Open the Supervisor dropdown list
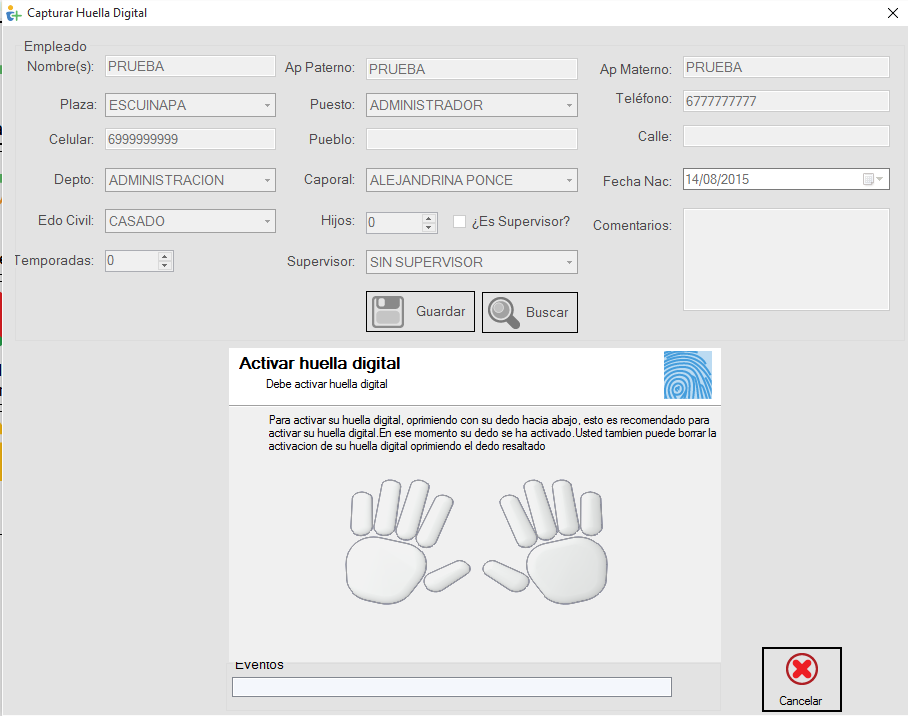The image size is (908, 716). (568, 263)
